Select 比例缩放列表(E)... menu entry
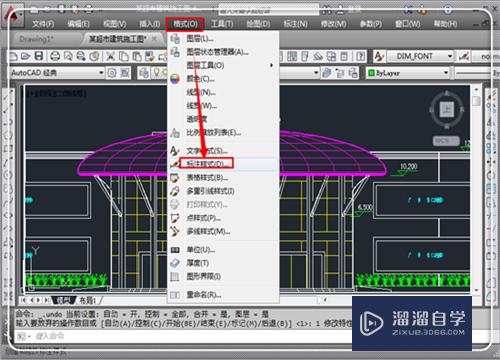 click(223, 132)
